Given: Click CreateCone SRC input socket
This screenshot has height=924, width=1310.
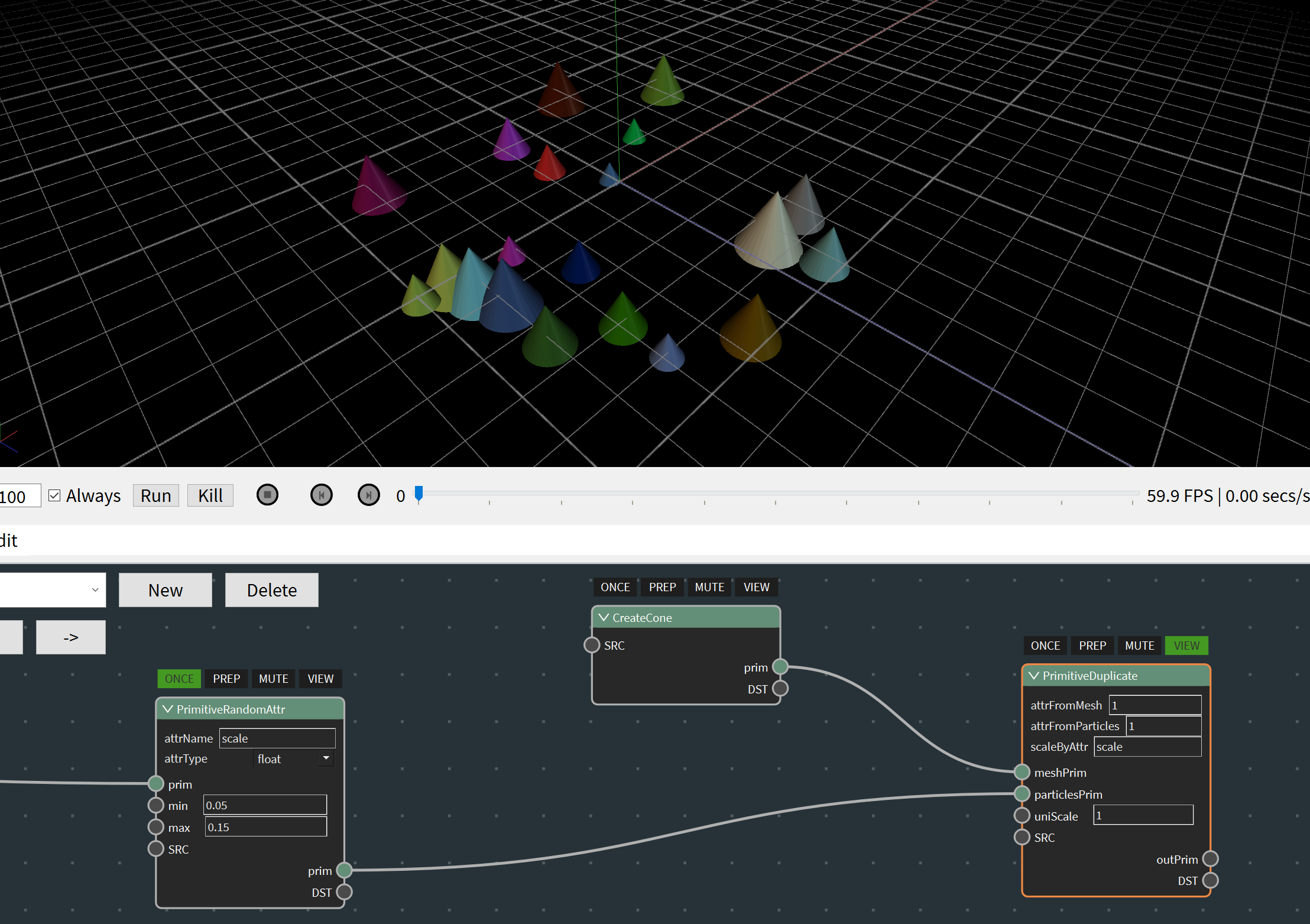Looking at the screenshot, I should point(592,645).
